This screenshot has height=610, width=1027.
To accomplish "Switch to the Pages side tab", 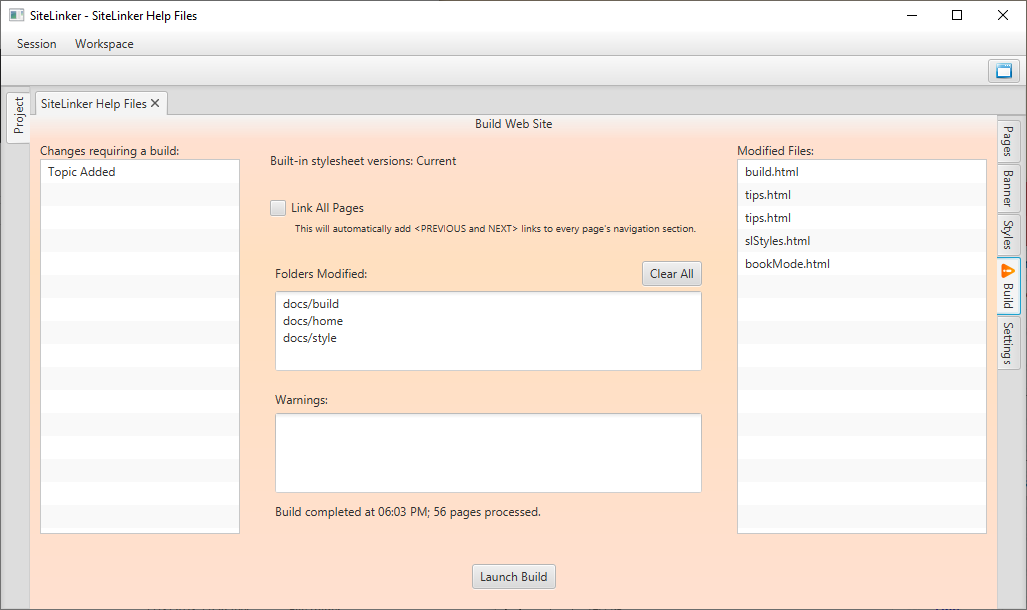I will click(1008, 141).
